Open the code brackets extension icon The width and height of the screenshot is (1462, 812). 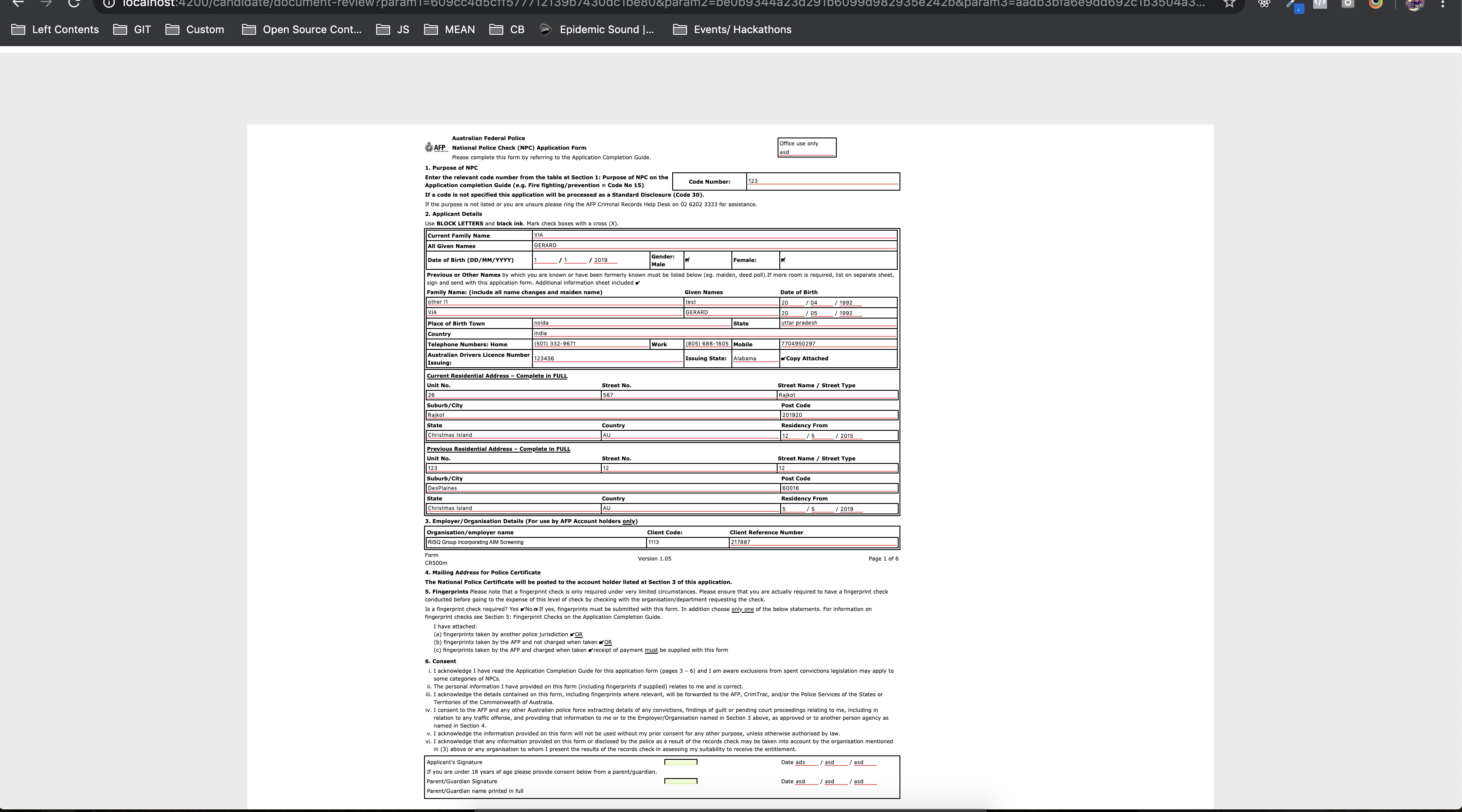1320,3
